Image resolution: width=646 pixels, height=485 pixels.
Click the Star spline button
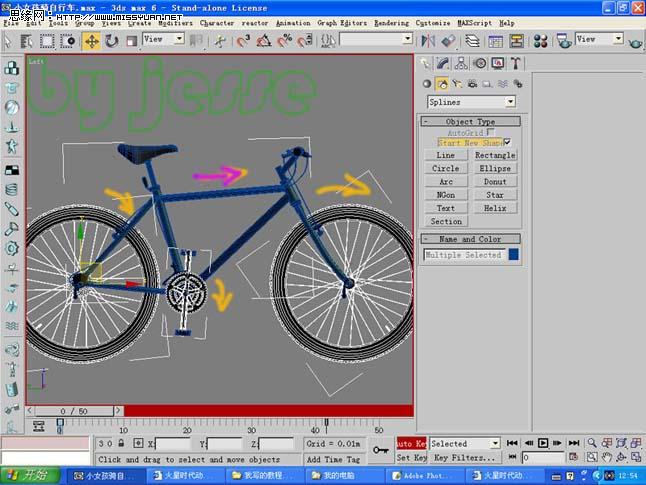click(495, 195)
